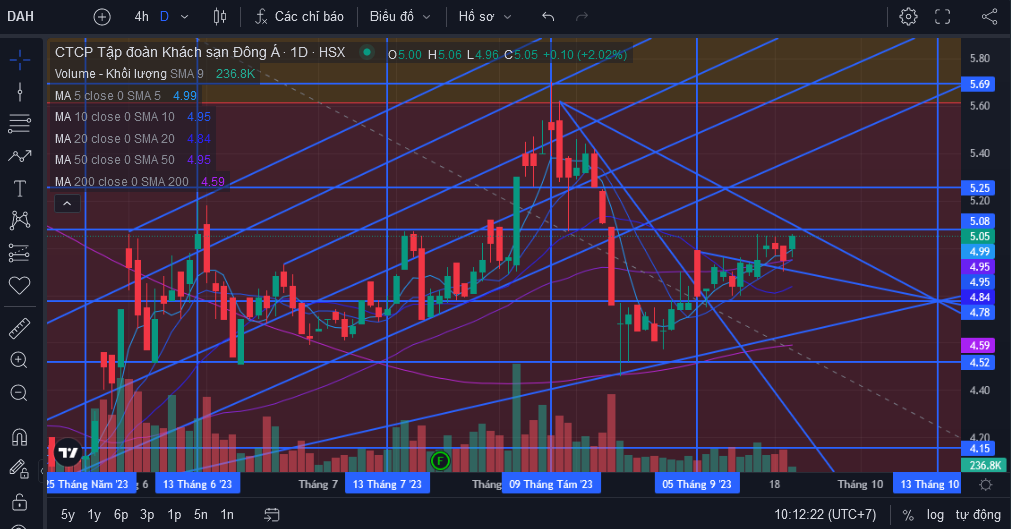Enter fullscreen chart mode
This screenshot has height=529, width=1011.
[943, 17]
